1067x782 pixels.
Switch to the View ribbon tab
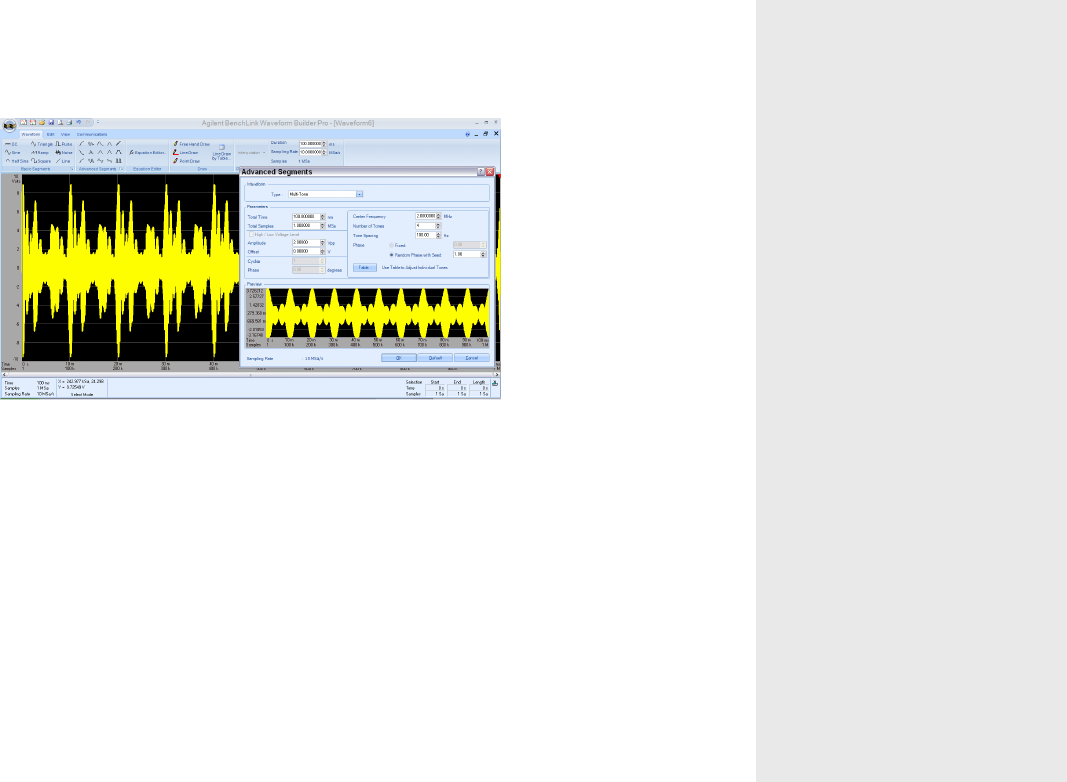(65, 135)
